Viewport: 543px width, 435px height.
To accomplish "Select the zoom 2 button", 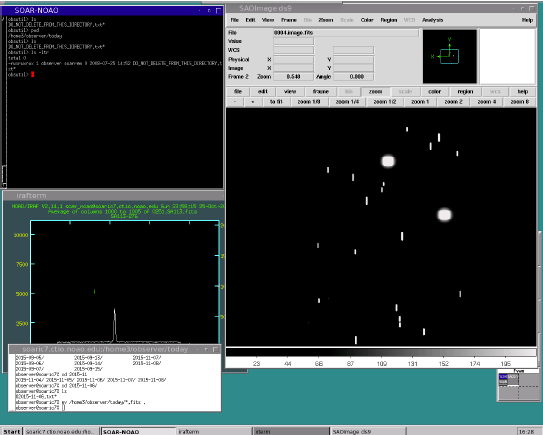I will pos(453,102).
